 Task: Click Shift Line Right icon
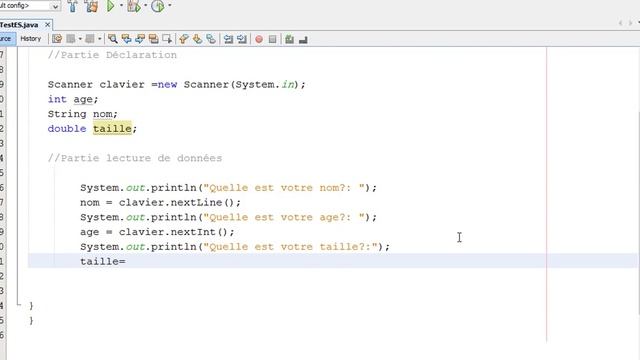pyautogui.click(x=242, y=39)
